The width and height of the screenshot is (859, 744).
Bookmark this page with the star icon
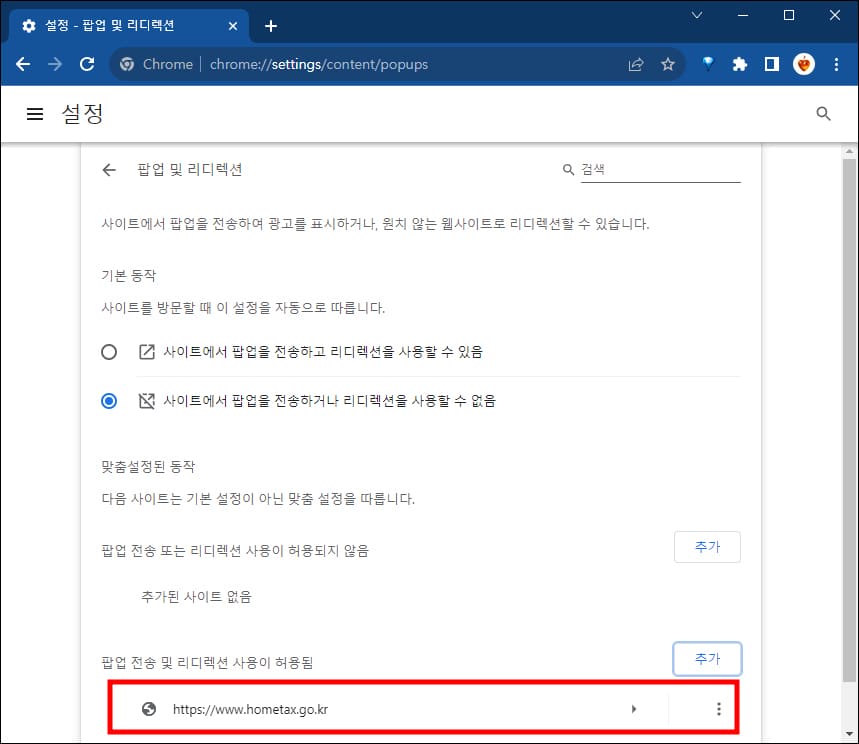click(x=667, y=63)
